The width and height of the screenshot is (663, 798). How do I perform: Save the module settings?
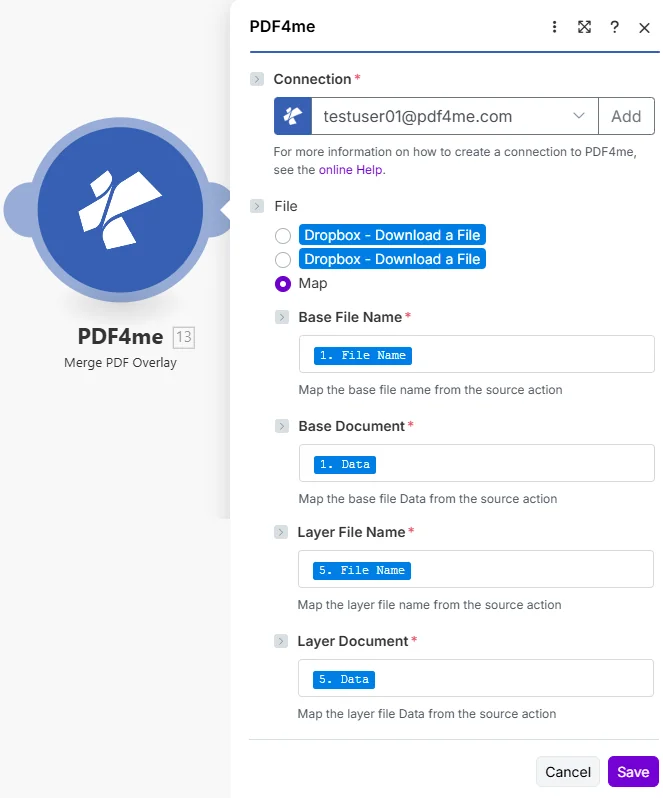(633, 772)
